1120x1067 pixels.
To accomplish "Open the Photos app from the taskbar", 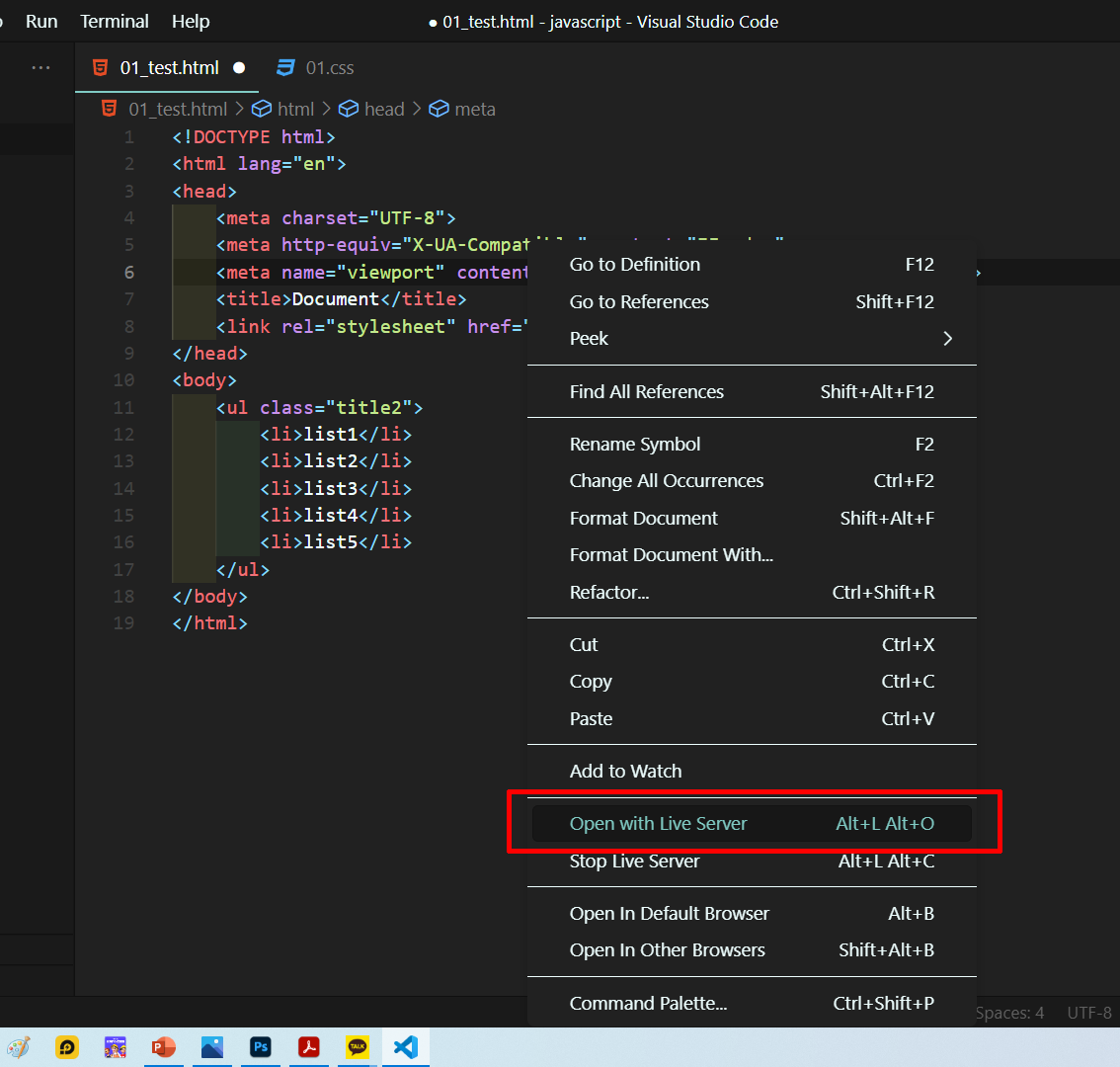I will click(x=212, y=1047).
